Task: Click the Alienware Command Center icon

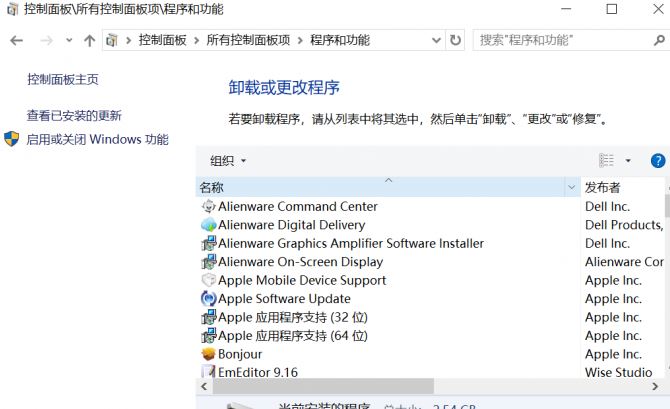Action: pyautogui.click(x=208, y=207)
